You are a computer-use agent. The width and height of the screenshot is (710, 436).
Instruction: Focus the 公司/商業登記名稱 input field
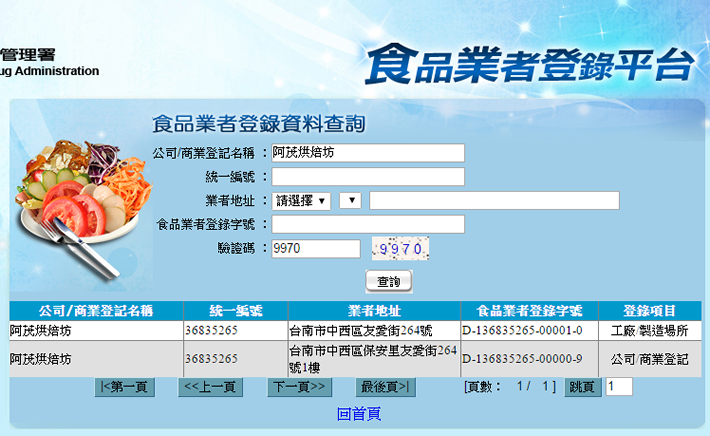368,153
